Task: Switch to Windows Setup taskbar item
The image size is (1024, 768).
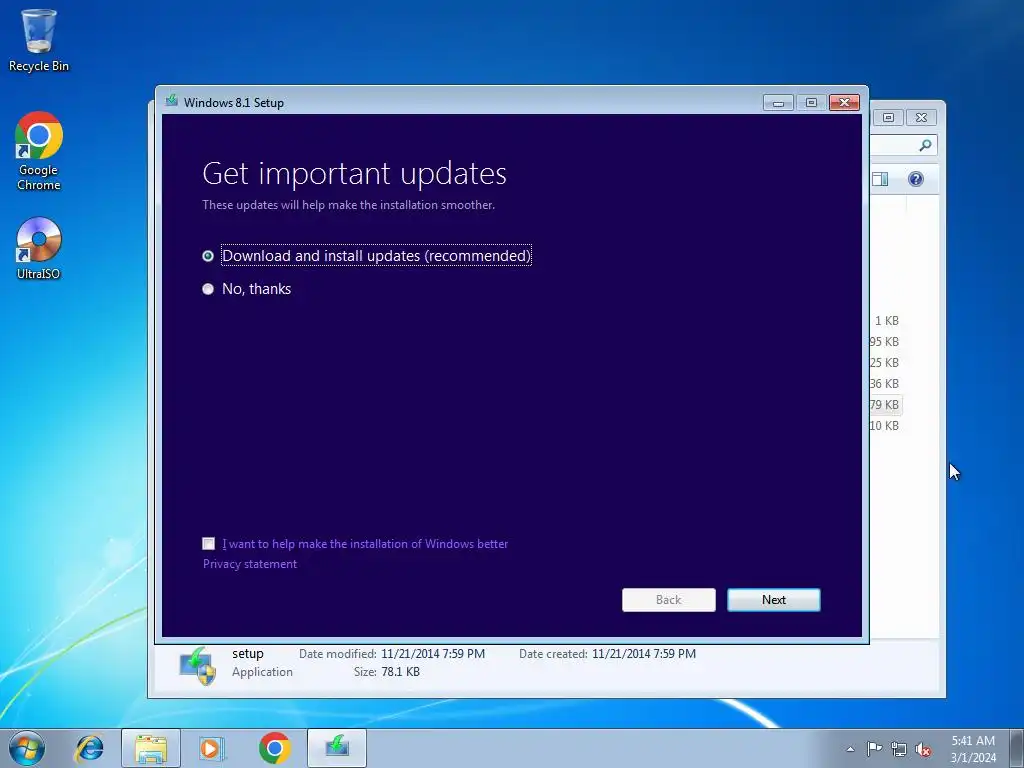Action: (337, 748)
